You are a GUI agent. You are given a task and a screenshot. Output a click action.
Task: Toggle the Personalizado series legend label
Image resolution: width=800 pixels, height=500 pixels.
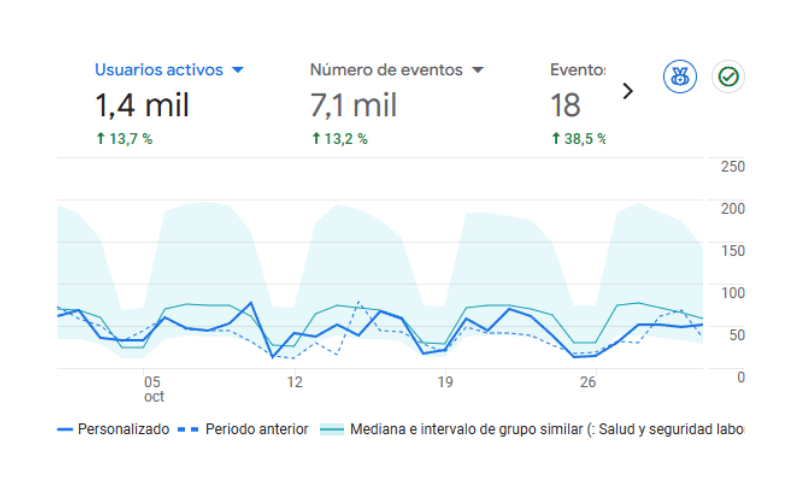[123, 429]
